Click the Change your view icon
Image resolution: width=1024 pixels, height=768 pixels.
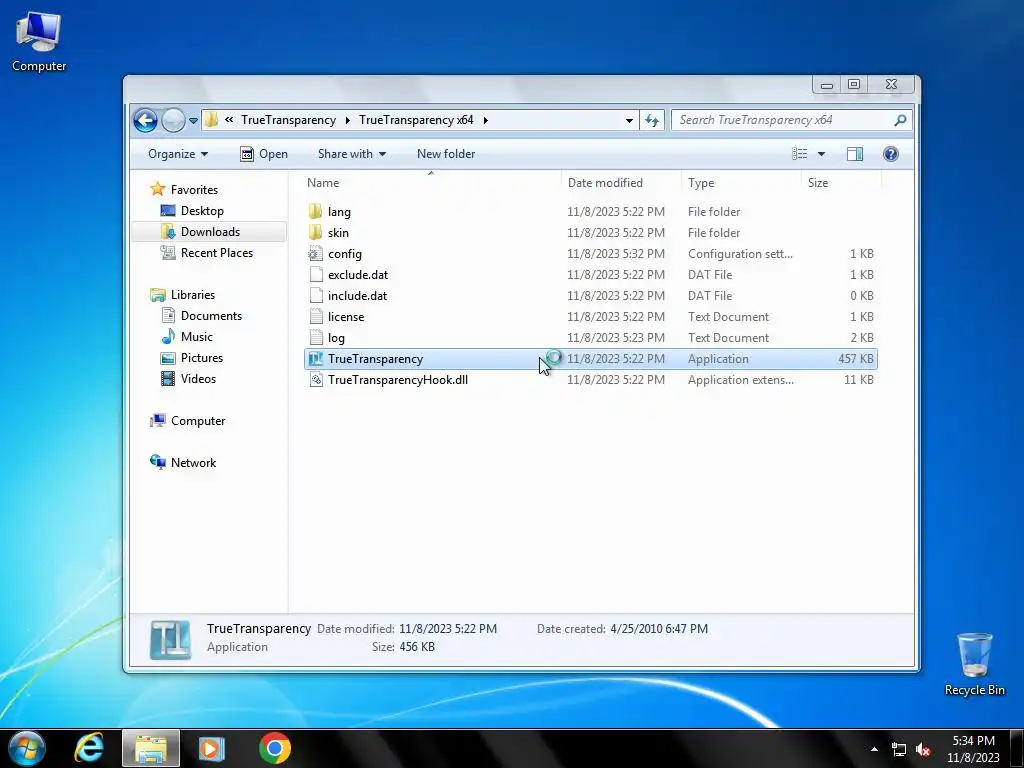799,154
